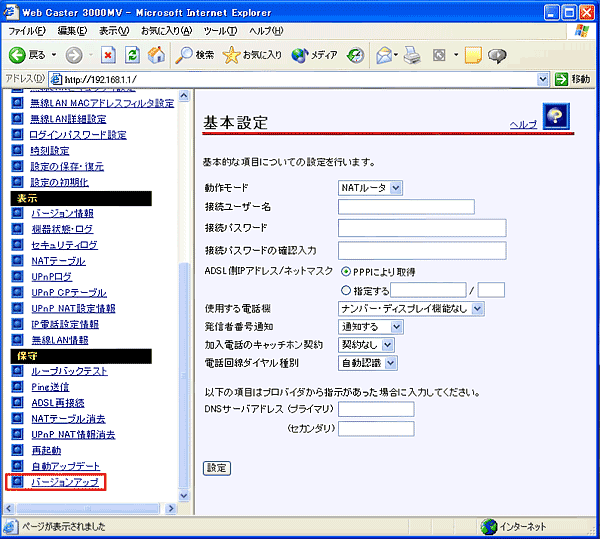Image resolution: width=600 pixels, height=539 pixels.
Task: Open the 表示(V) menu
Action: coord(114,31)
